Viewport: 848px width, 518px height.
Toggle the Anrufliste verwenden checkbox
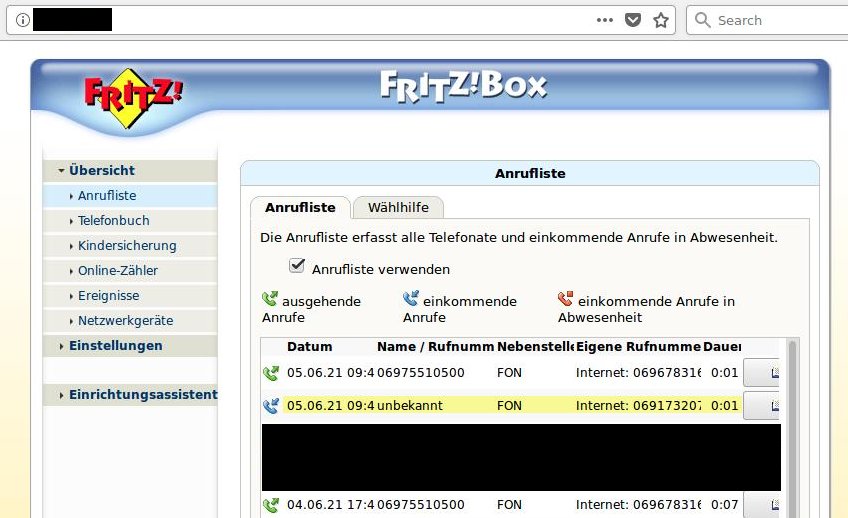pos(297,265)
